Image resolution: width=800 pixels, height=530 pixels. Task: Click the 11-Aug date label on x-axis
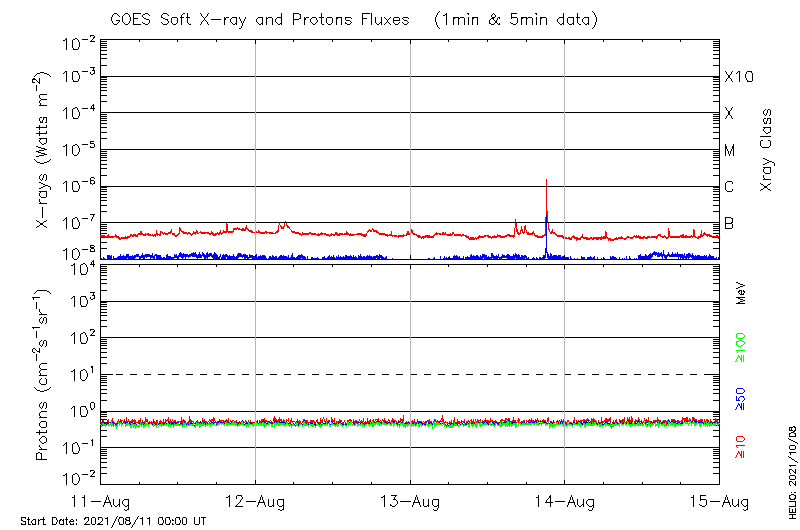(101, 500)
